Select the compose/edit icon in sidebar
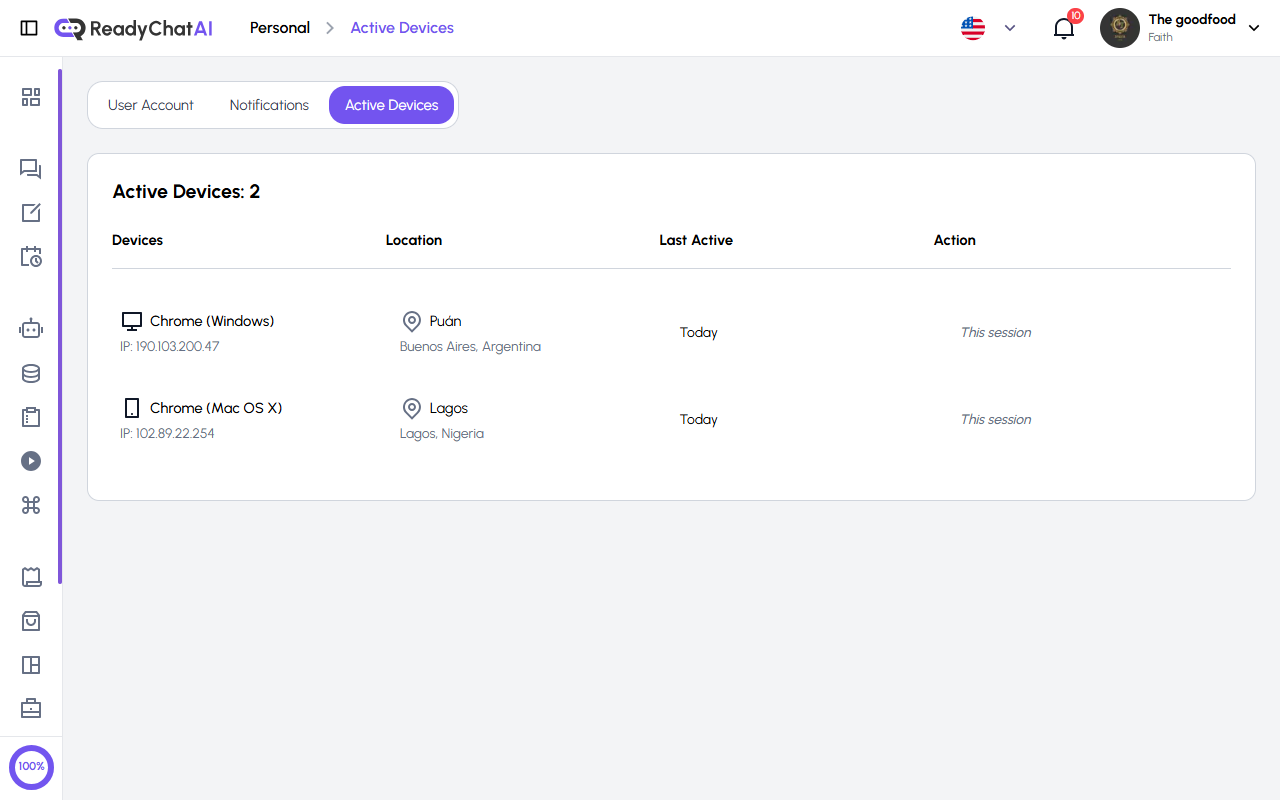This screenshot has width=1280, height=800. [31, 213]
